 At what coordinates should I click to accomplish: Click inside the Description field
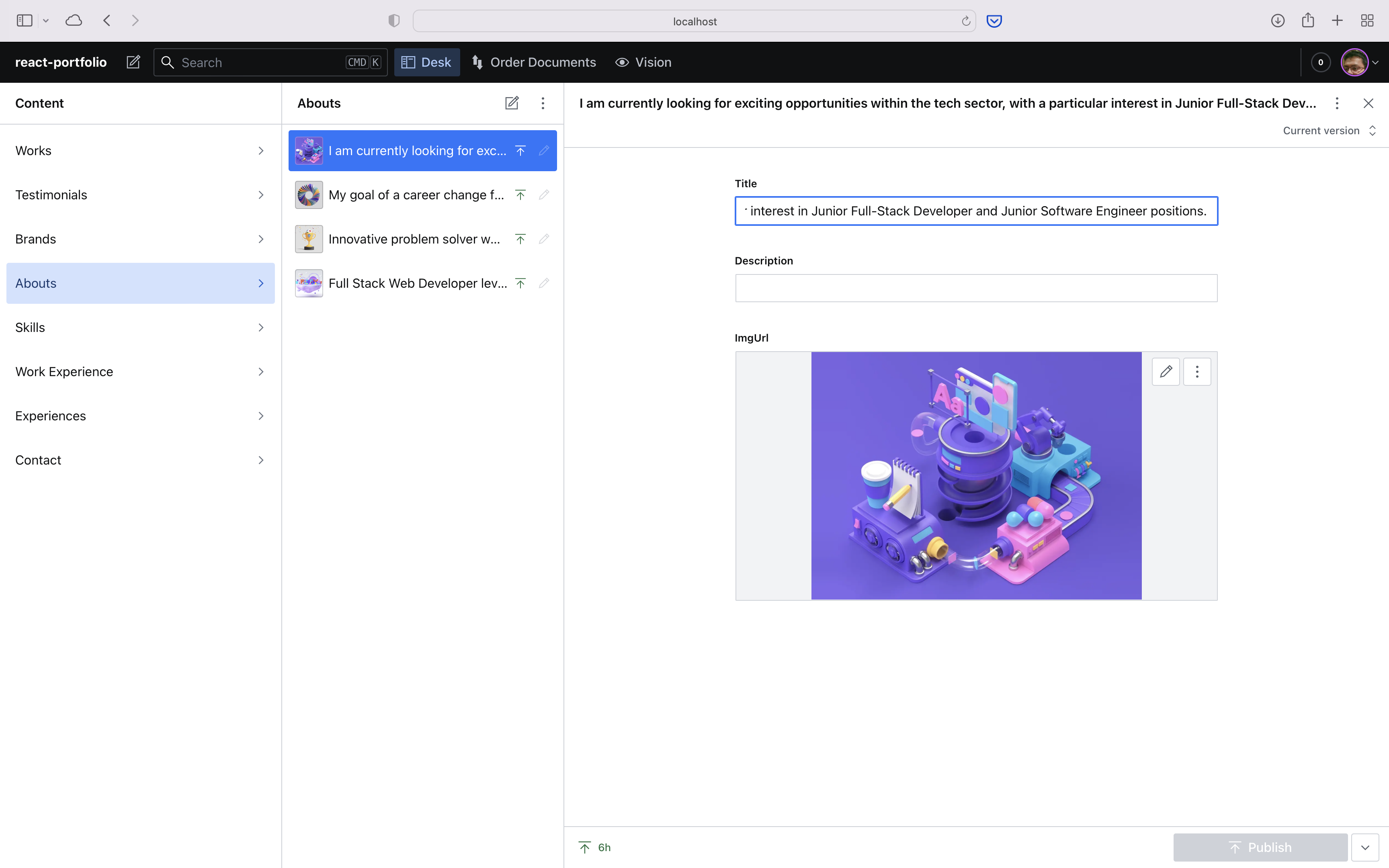pos(975,288)
